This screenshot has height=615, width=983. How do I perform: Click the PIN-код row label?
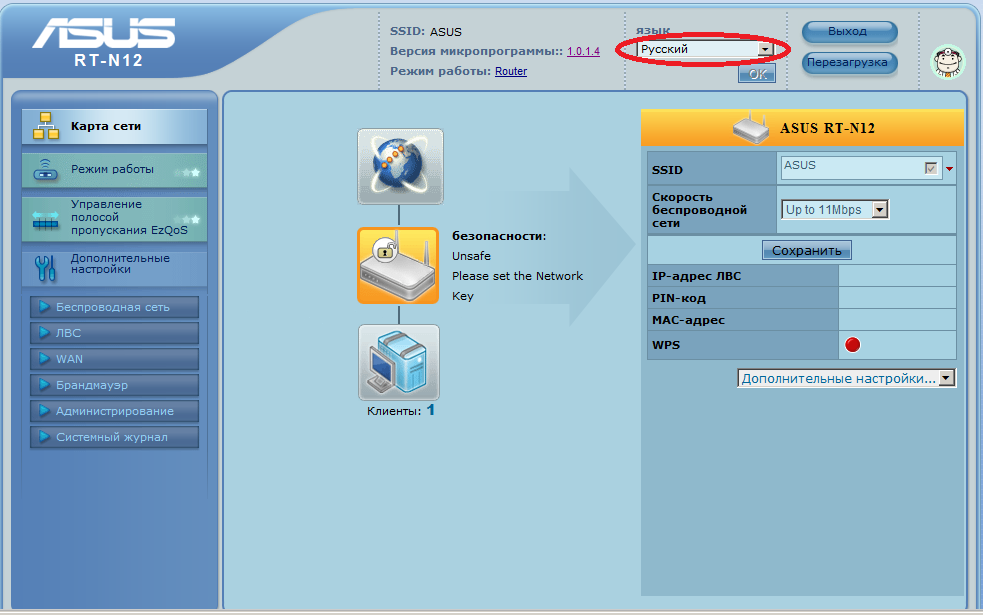pos(679,298)
